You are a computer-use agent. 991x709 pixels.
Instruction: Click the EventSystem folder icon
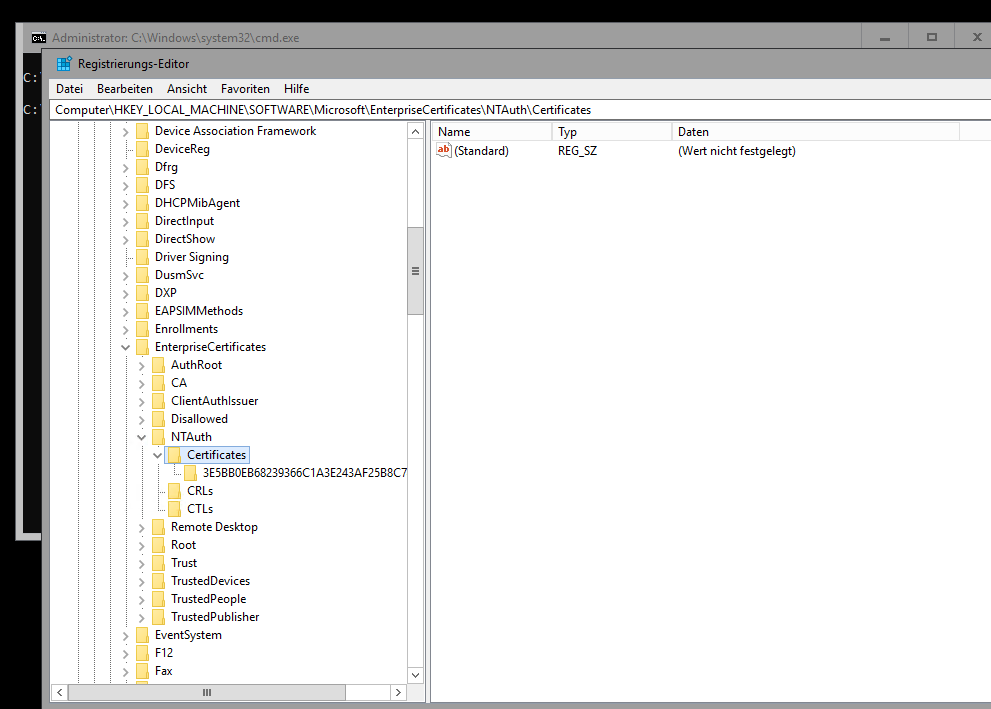pos(143,635)
